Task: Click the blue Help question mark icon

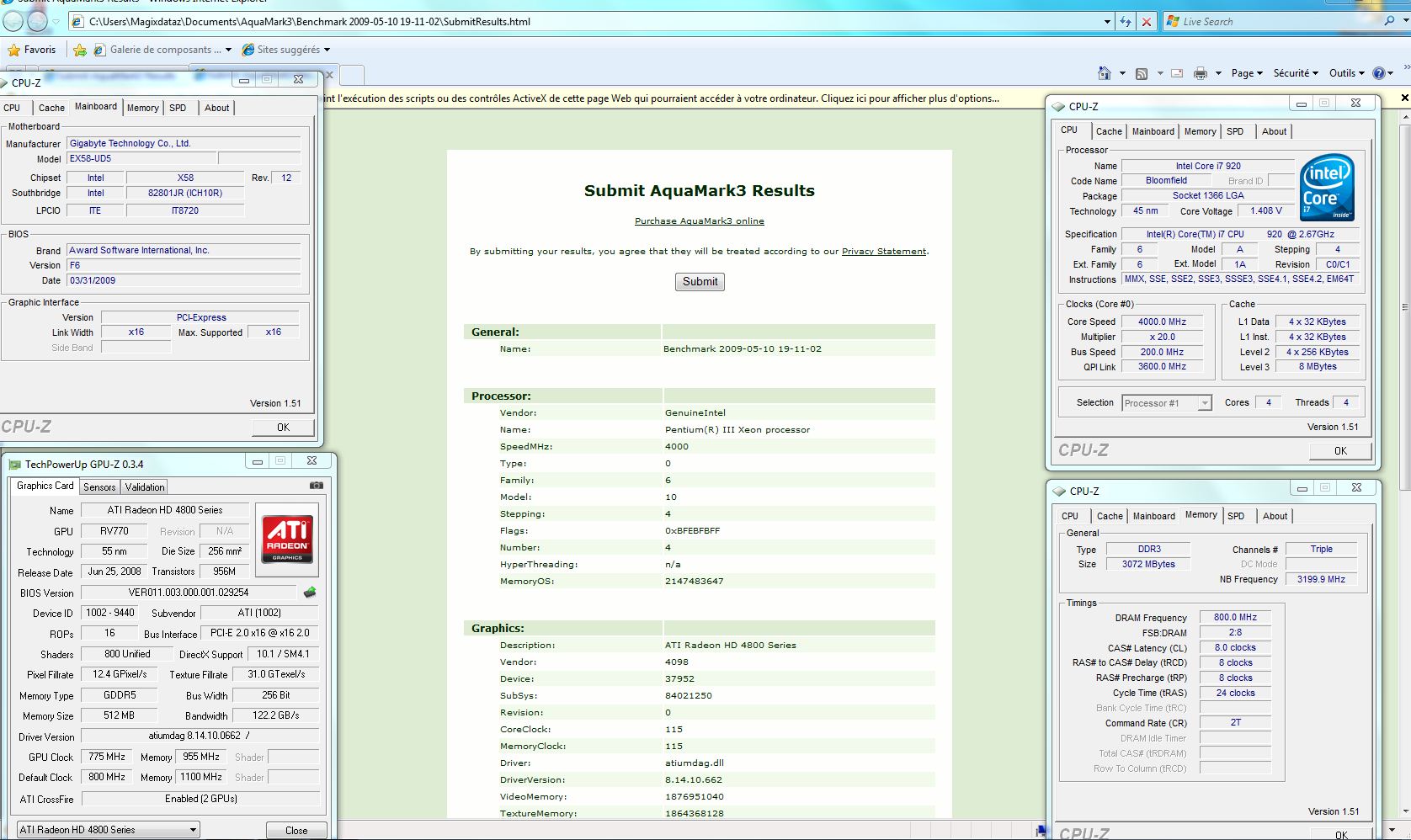Action: pyautogui.click(x=1379, y=73)
